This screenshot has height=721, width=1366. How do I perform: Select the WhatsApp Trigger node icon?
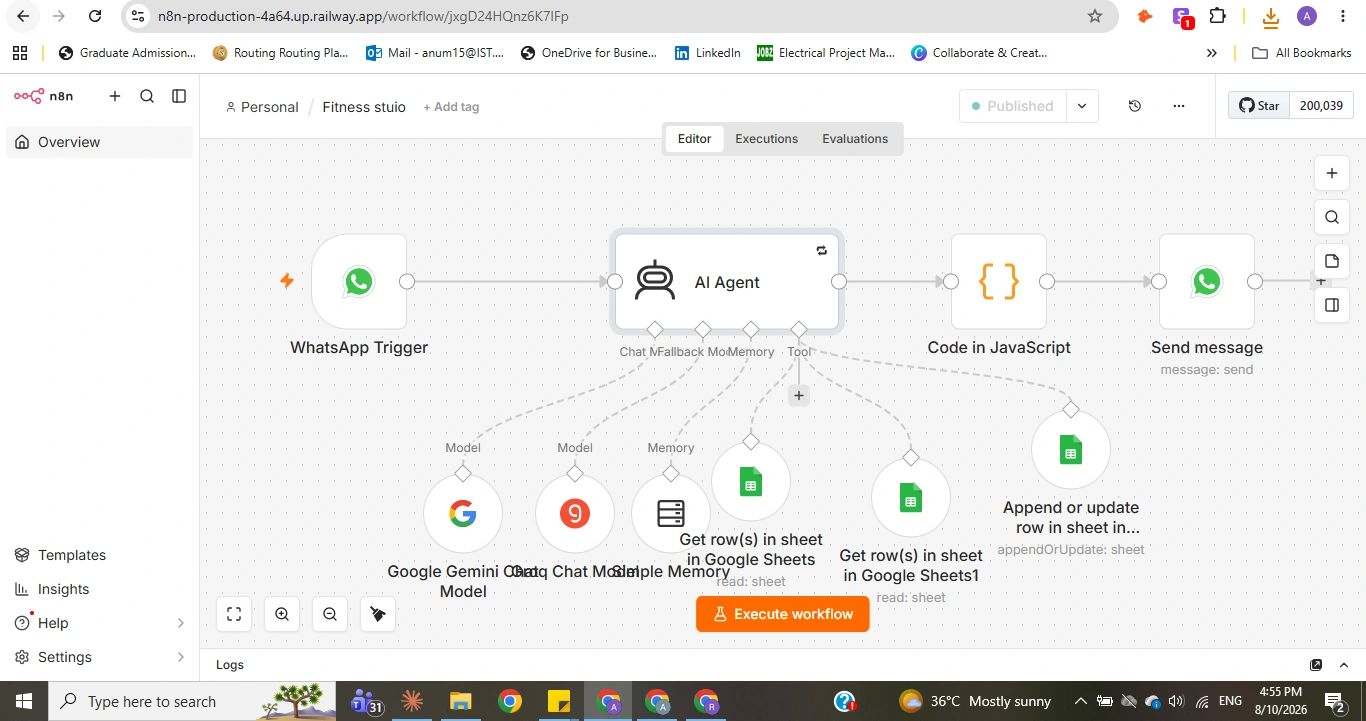[x=359, y=282]
